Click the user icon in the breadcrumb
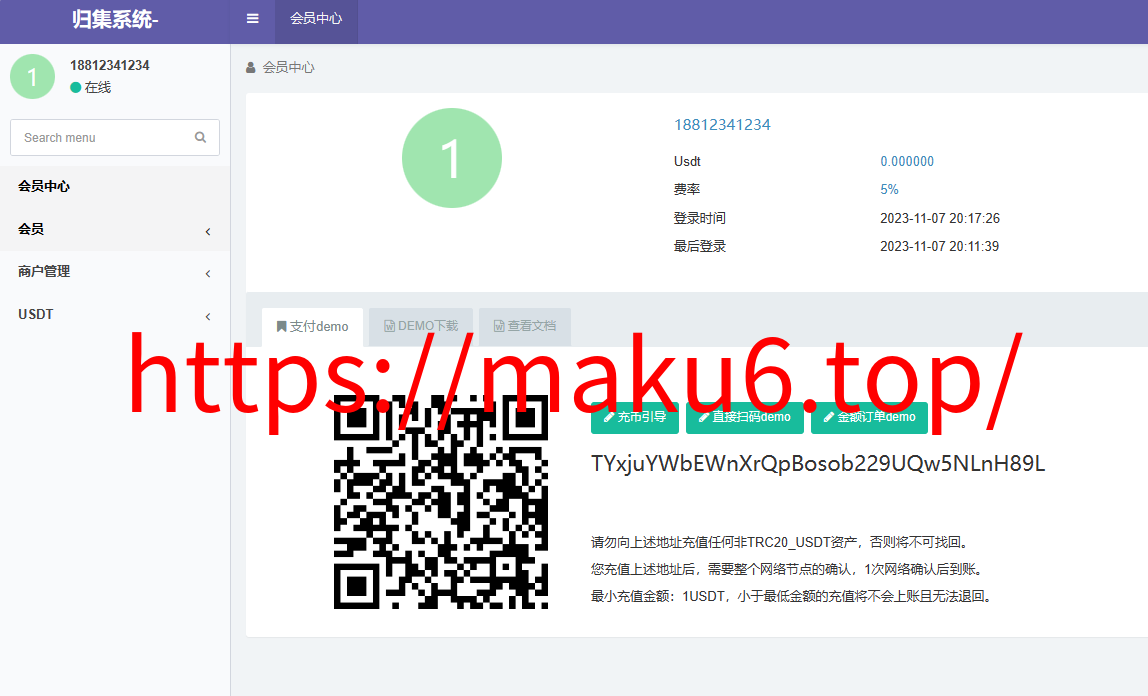This screenshot has width=1148, height=696. coord(250,67)
